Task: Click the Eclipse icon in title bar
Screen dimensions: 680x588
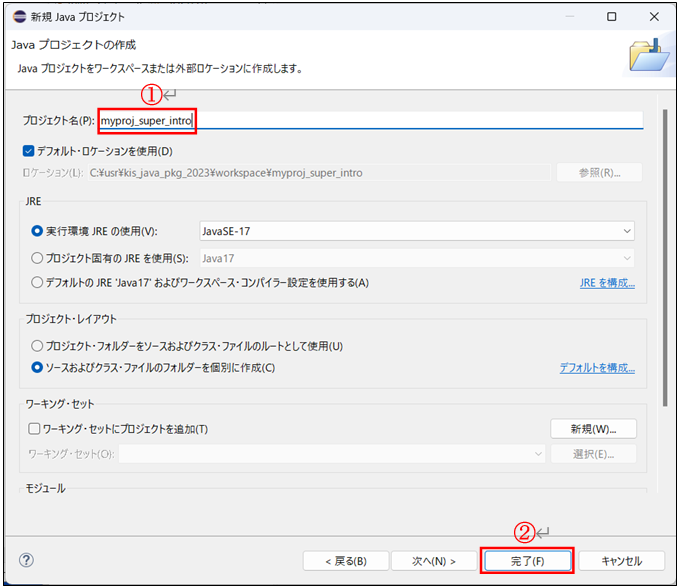Action: 18,17
